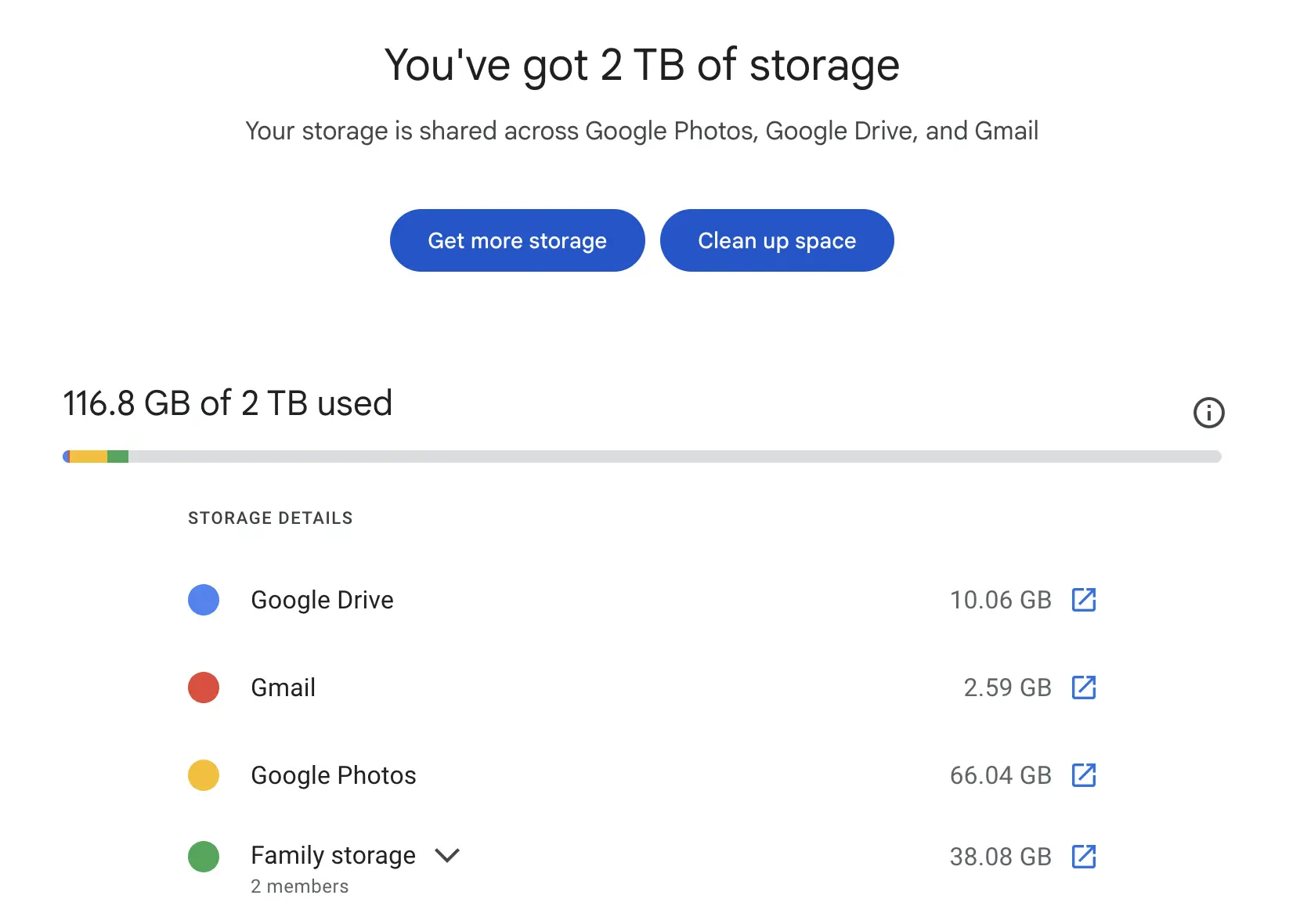Click the green segment of storage bar
Screen dimensions: 1300x924
[118, 457]
